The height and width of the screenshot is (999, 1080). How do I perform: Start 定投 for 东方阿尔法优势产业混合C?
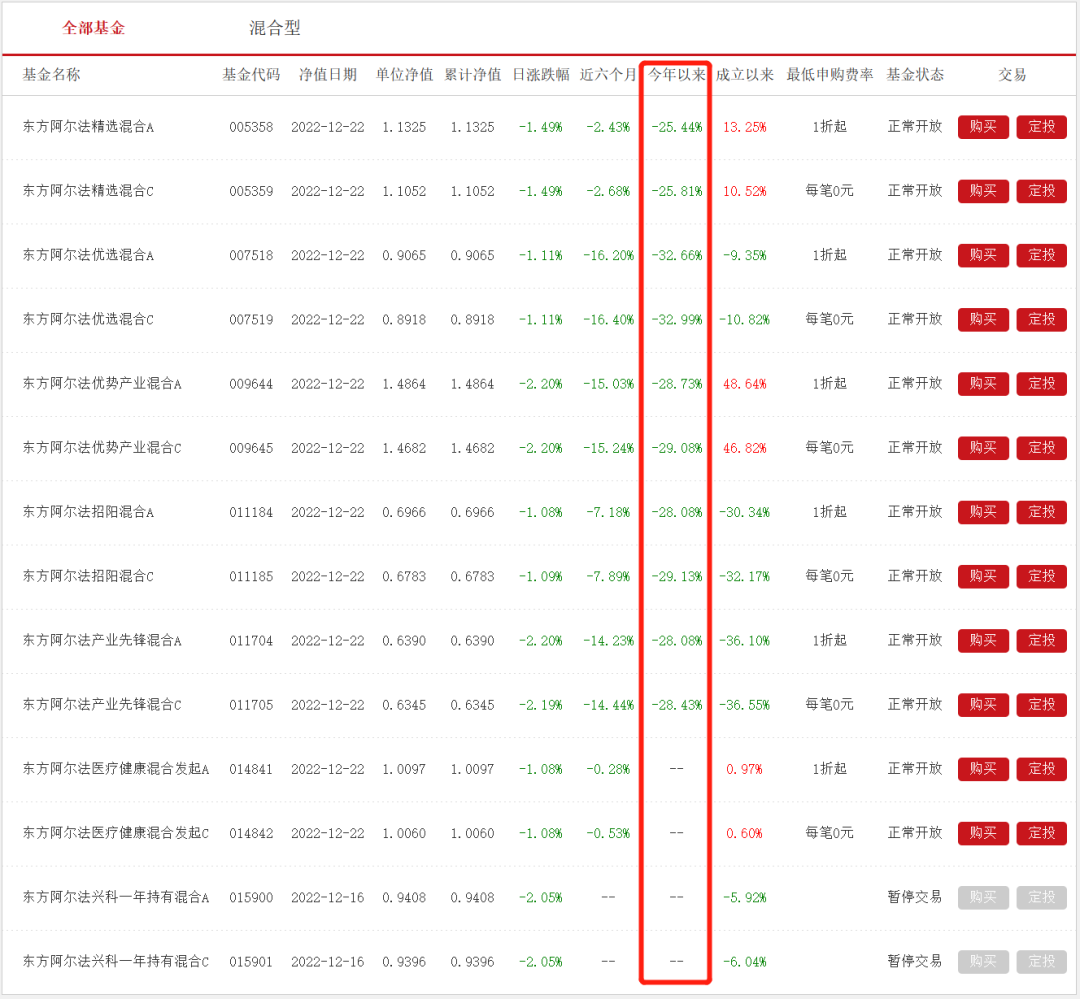1041,448
